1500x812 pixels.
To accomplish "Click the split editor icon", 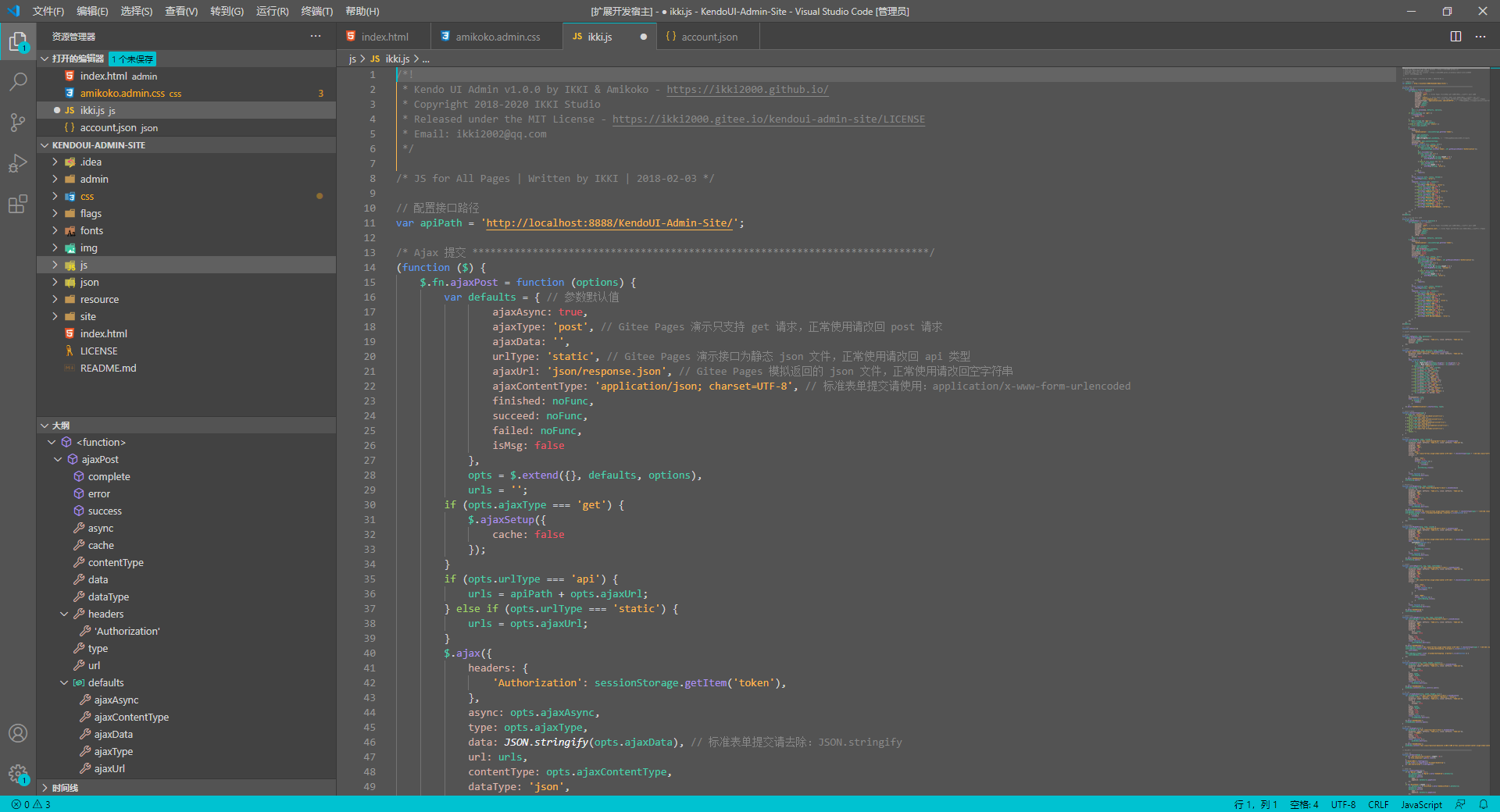I will (1455, 37).
